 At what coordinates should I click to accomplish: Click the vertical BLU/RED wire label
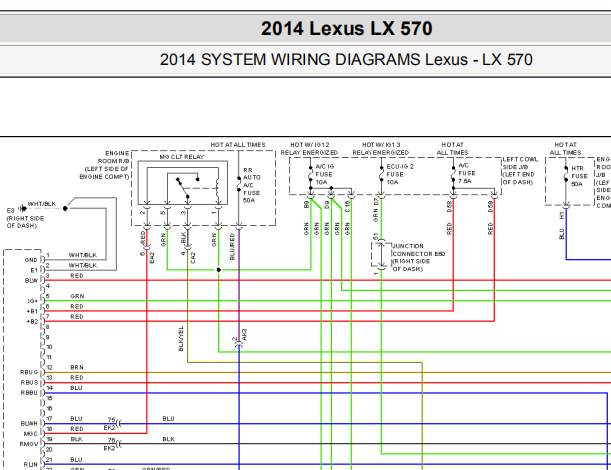click(x=232, y=247)
